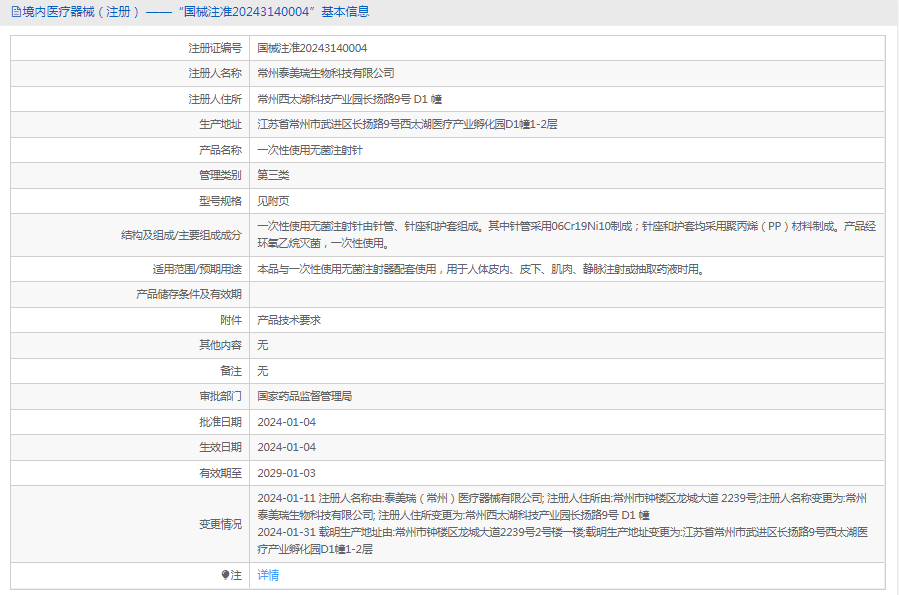Screen dimensions: 899x595
Task: Click intended use text 本品与一次性使用无菌注射器配套使用
Action: [480, 269]
